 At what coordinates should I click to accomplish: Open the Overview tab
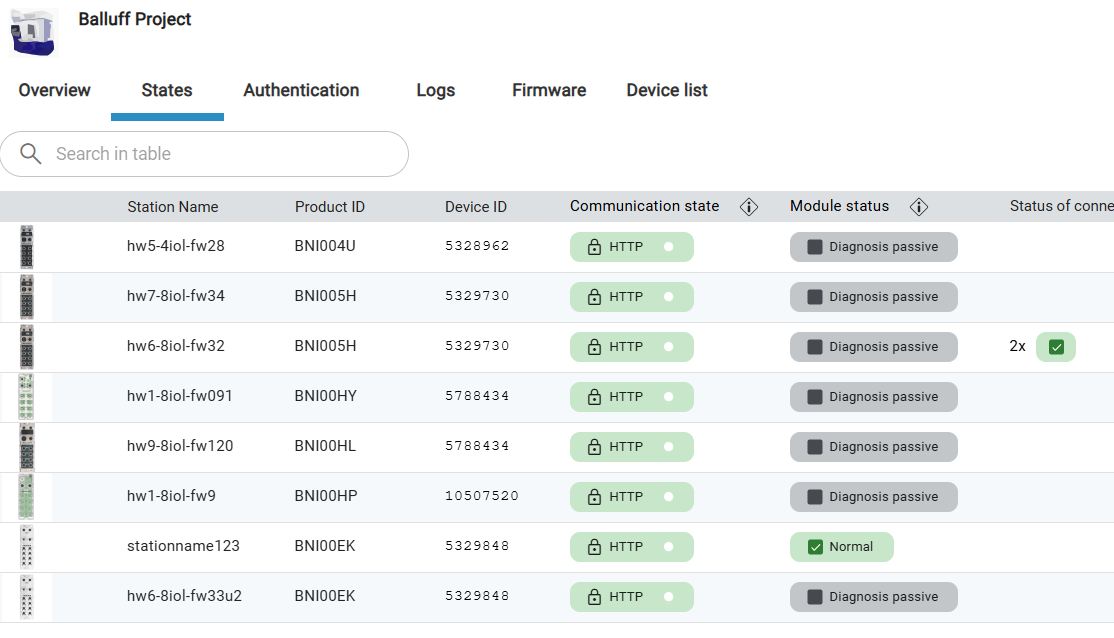coord(55,90)
